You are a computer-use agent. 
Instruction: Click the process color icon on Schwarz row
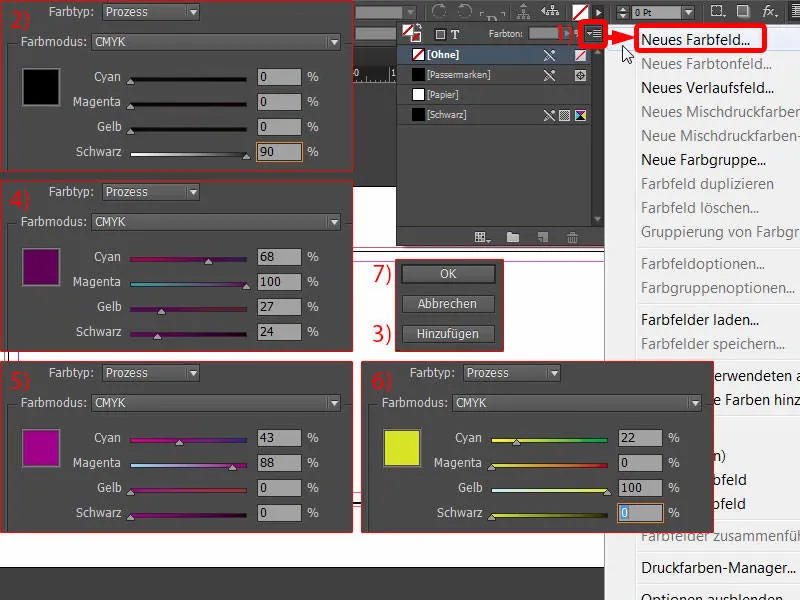click(x=564, y=115)
